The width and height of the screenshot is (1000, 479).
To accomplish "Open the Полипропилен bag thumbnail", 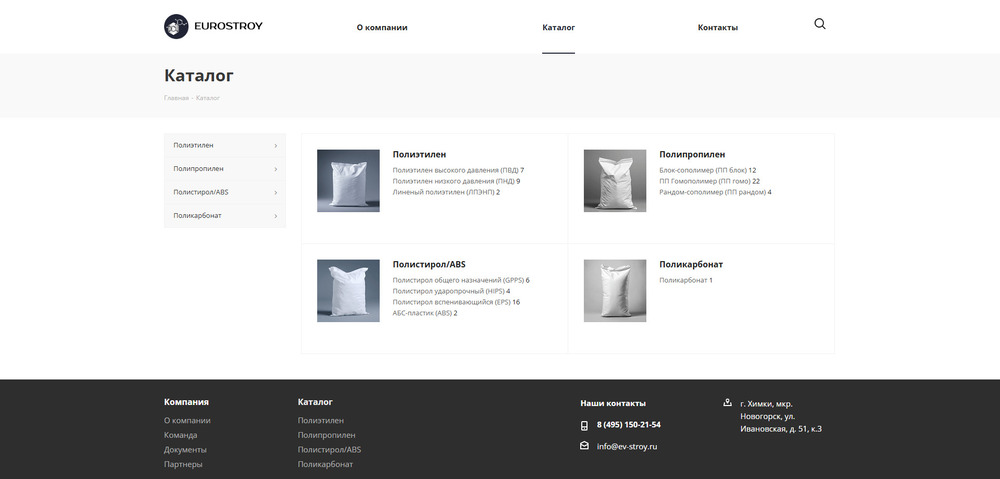I will [615, 180].
